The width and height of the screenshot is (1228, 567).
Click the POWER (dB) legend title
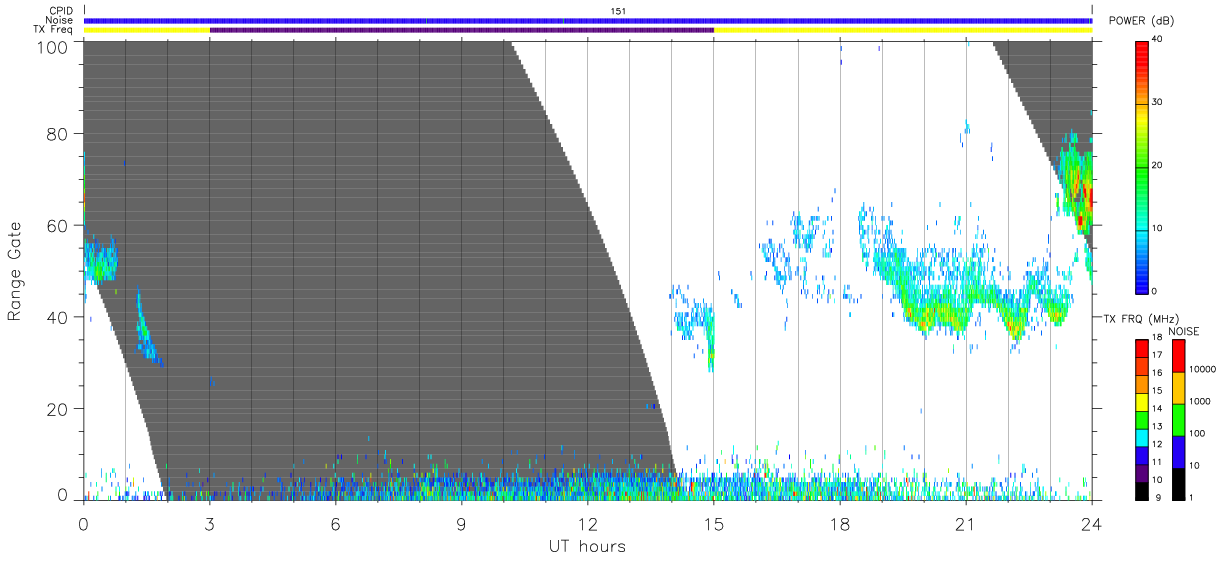coord(1143,21)
